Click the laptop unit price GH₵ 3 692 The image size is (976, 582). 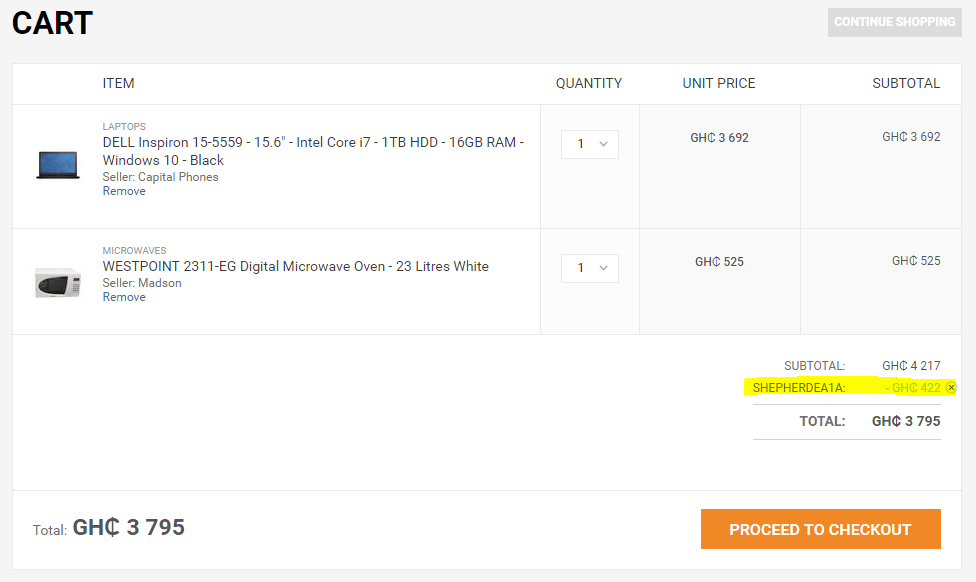pos(719,138)
